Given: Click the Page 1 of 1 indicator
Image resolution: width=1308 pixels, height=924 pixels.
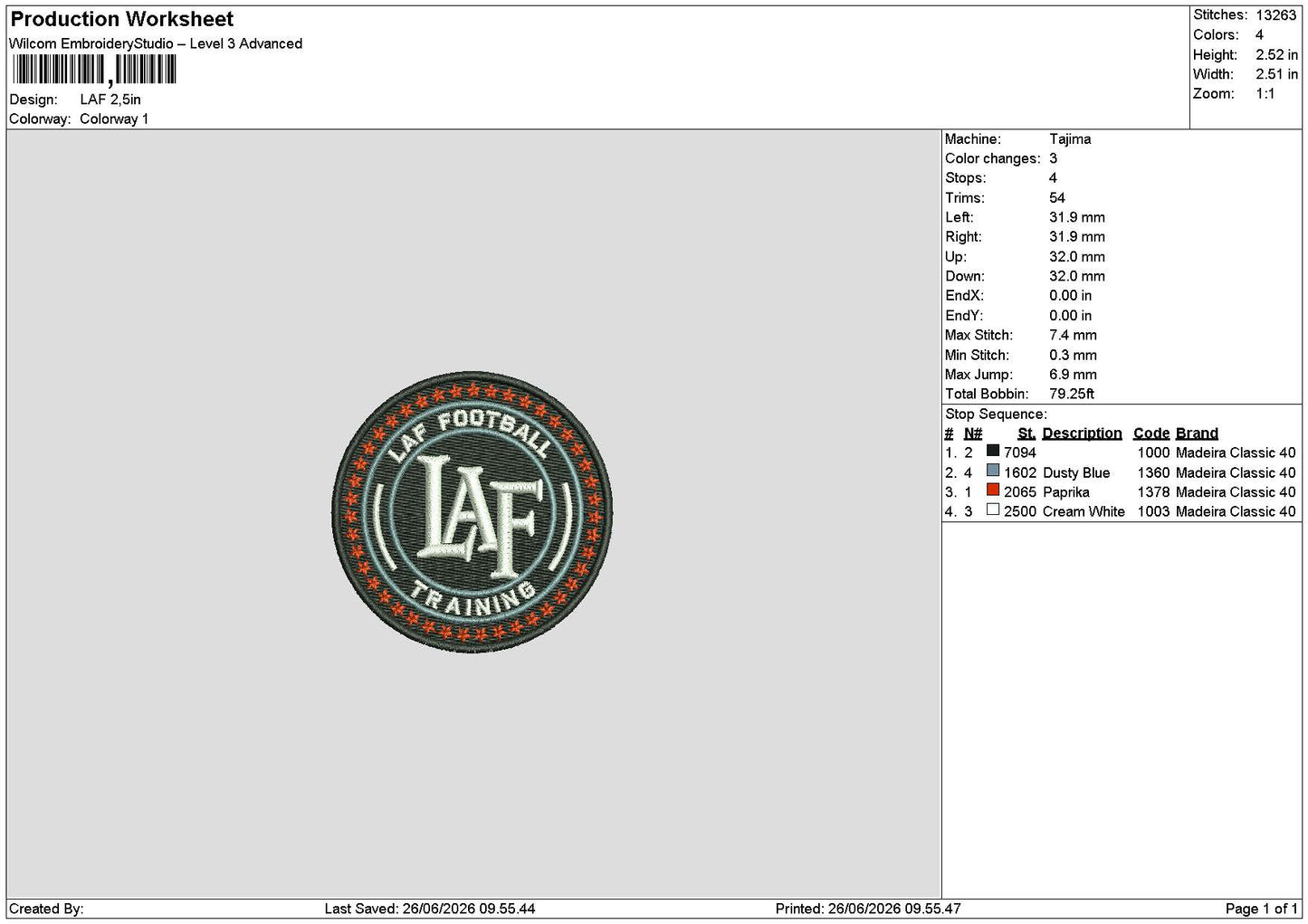Looking at the screenshot, I should tap(1262, 909).
